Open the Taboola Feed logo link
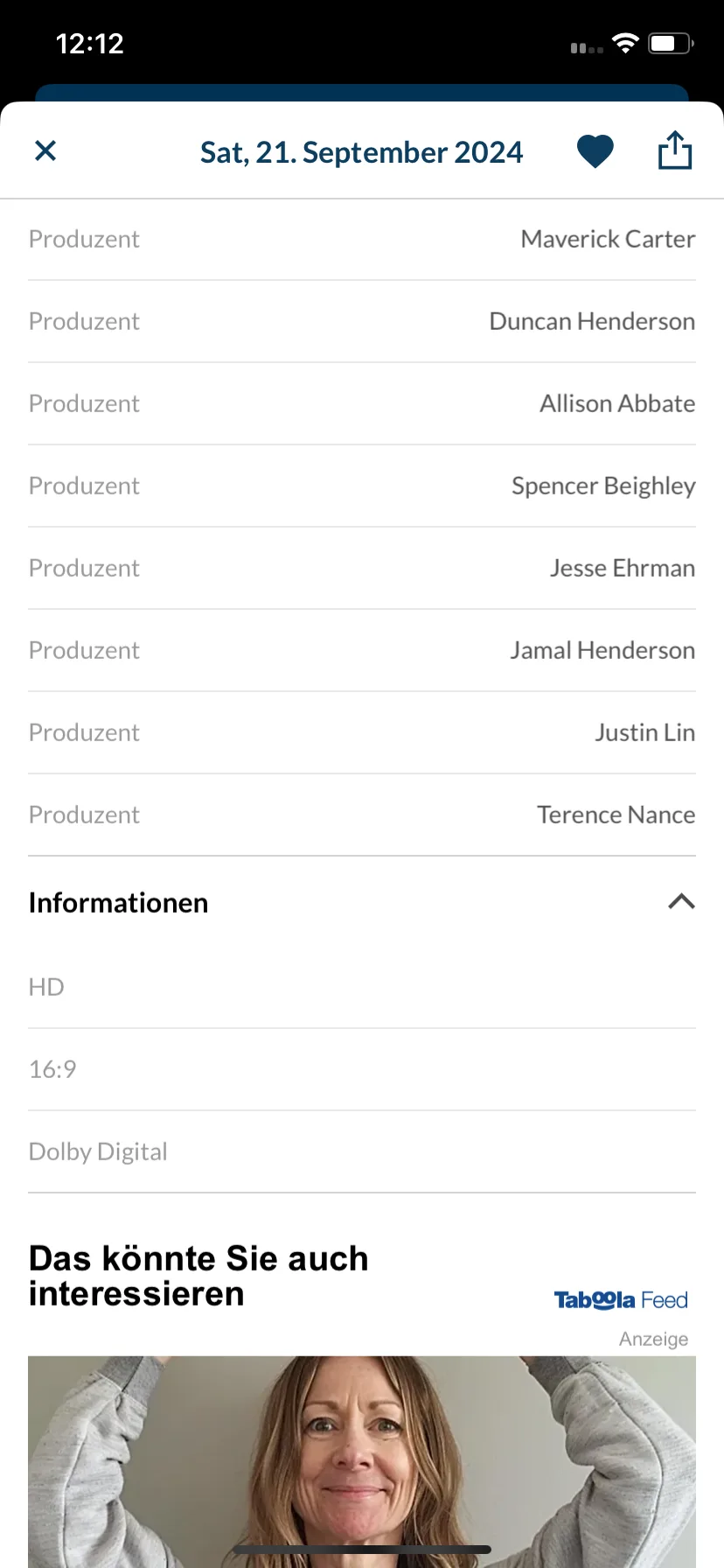The height and width of the screenshot is (1568, 724). click(621, 1300)
